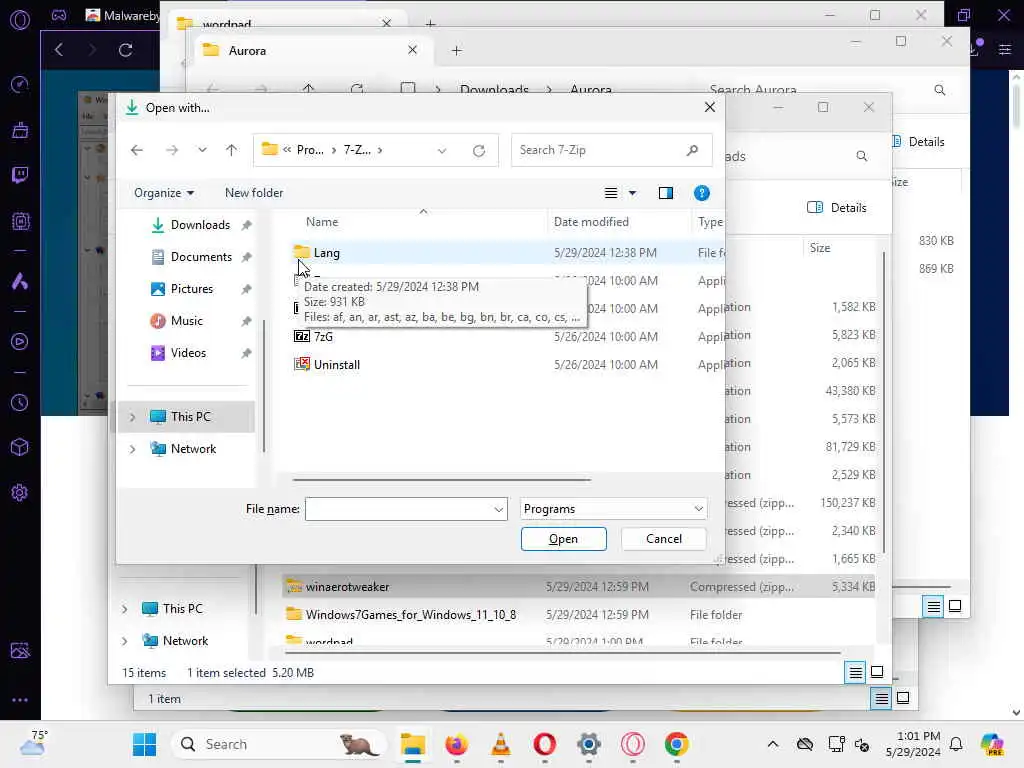Expand Network in the Explorer window
1024x768 pixels.
pyautogui.click(x=125, y=641)
